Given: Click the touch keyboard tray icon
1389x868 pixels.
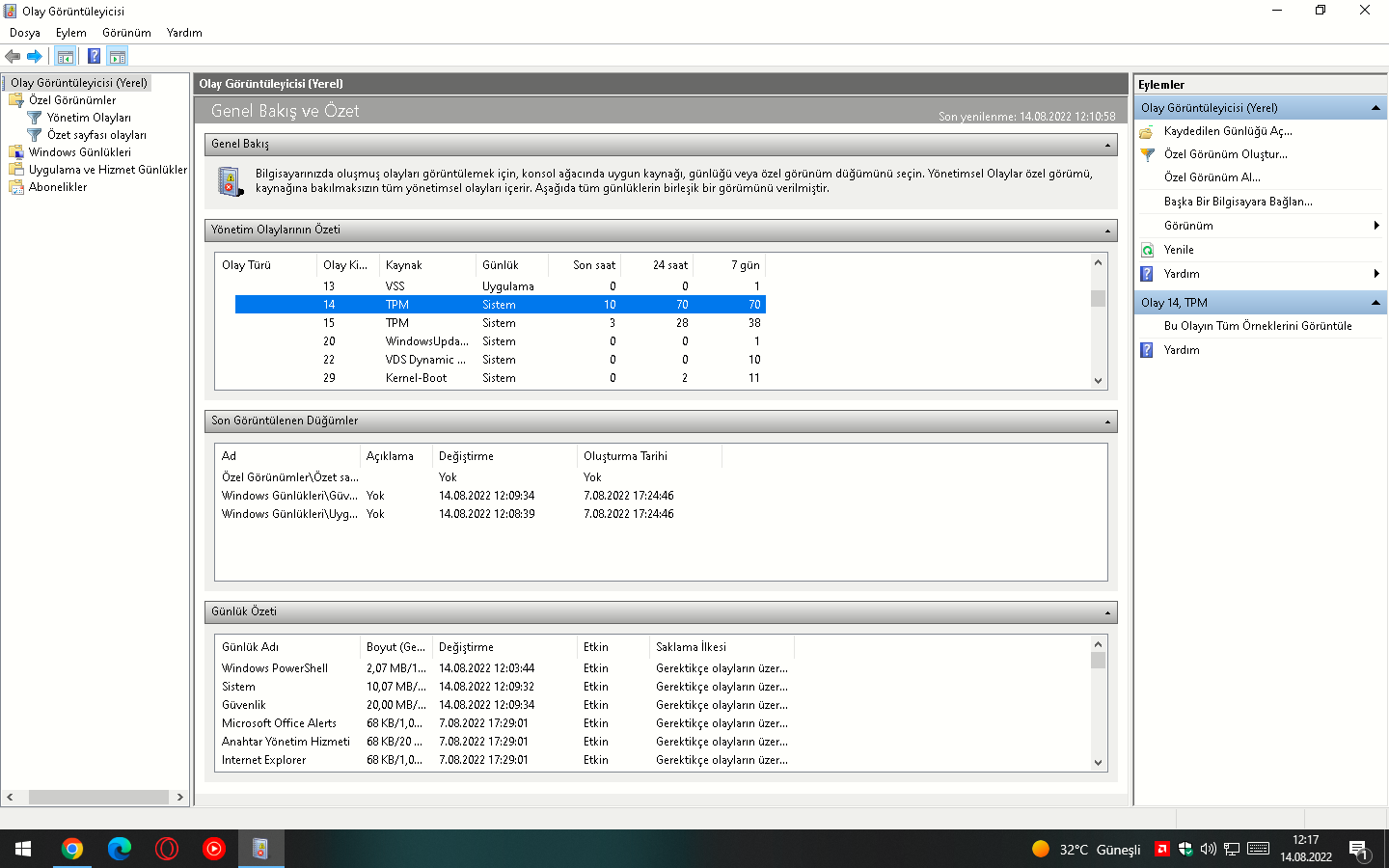Looking at the screenshot, I should (1258, 849).
